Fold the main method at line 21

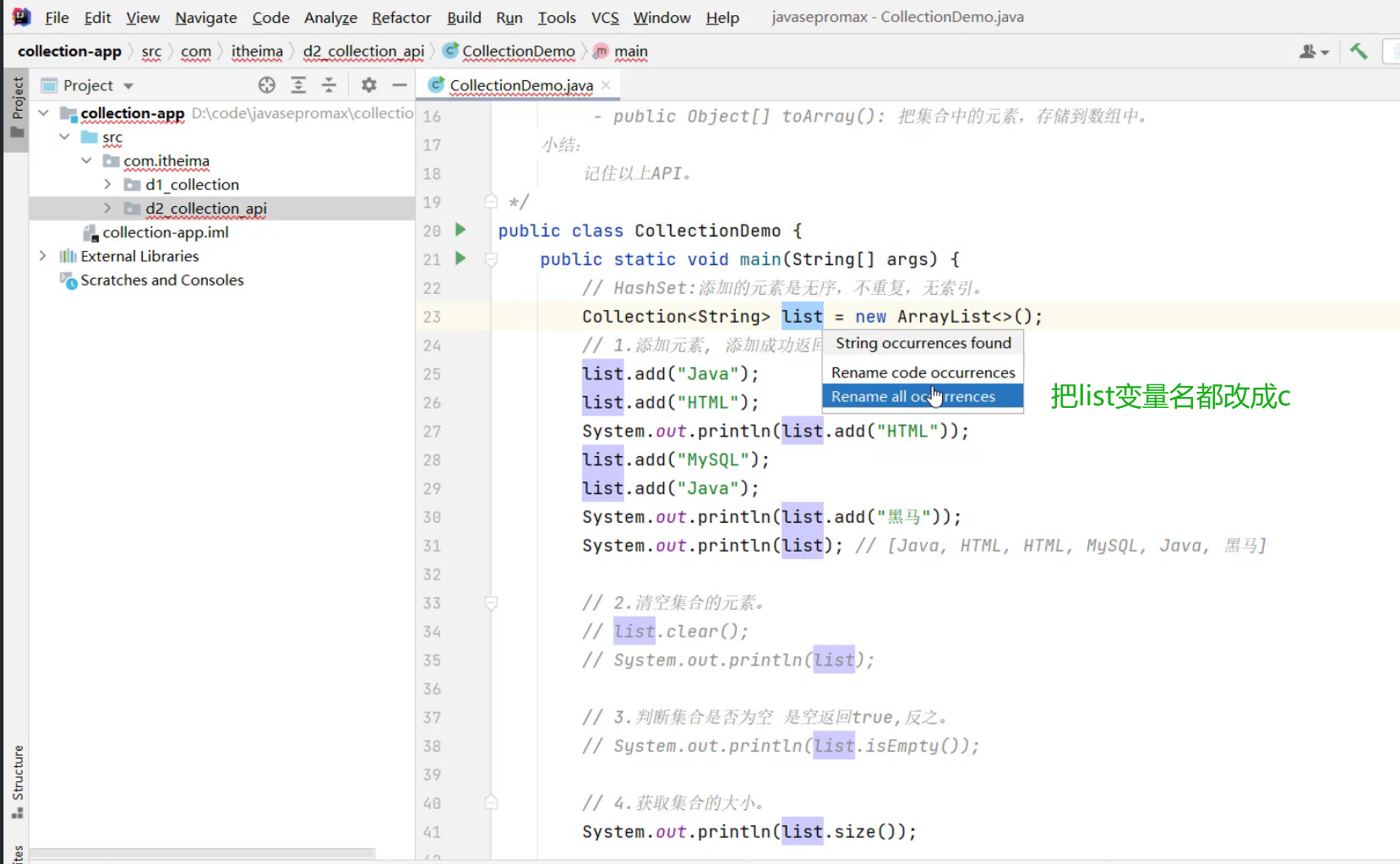tap(491, 259)
